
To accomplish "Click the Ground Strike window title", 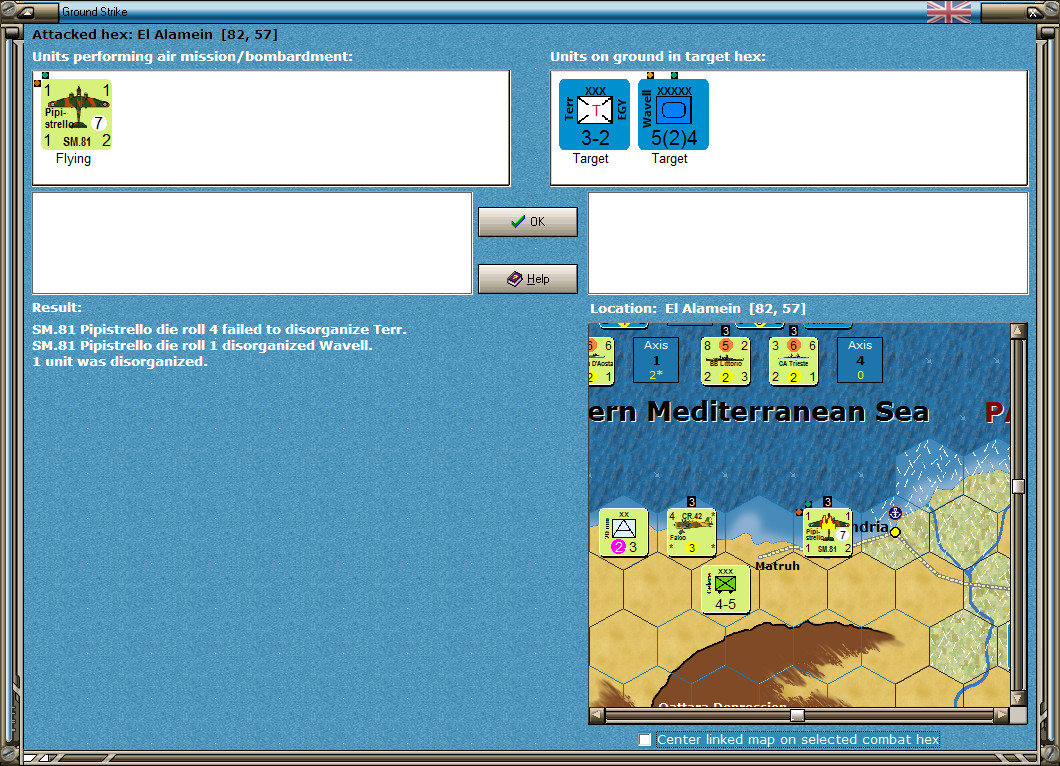I will [x=95, y=11].
